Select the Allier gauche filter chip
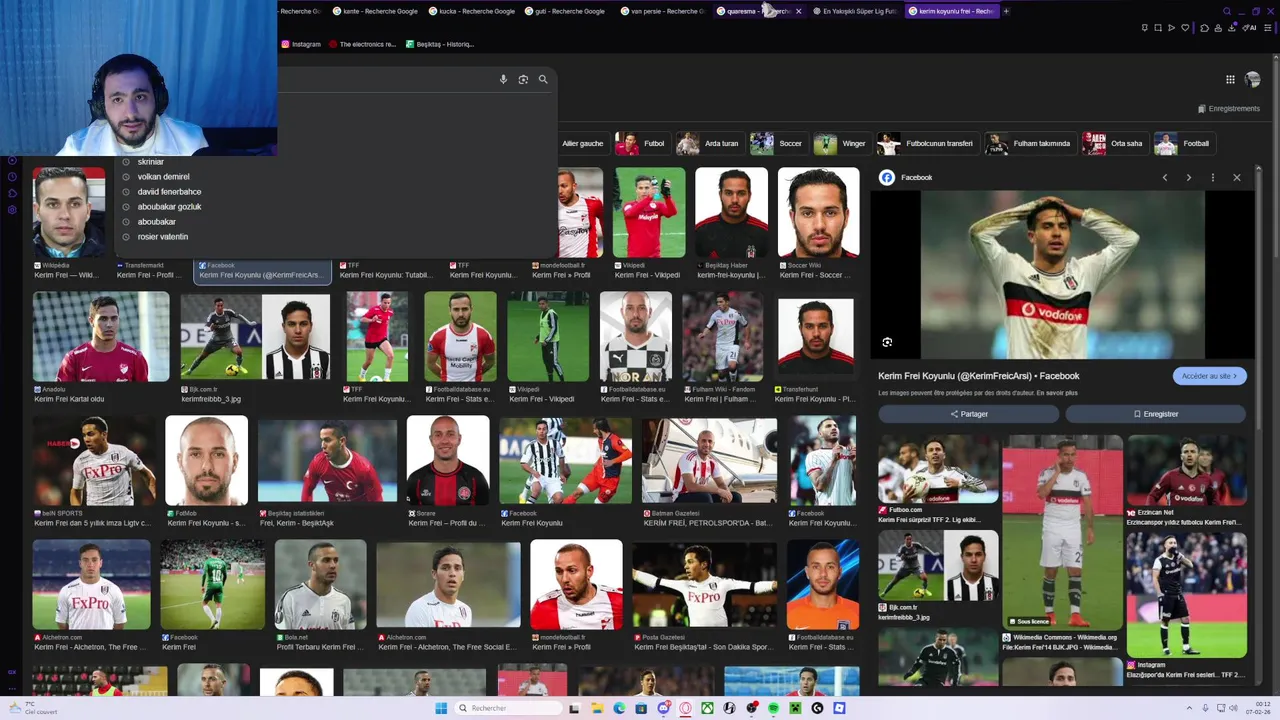This screenshot has height=720, width=1280. [582, 143]
